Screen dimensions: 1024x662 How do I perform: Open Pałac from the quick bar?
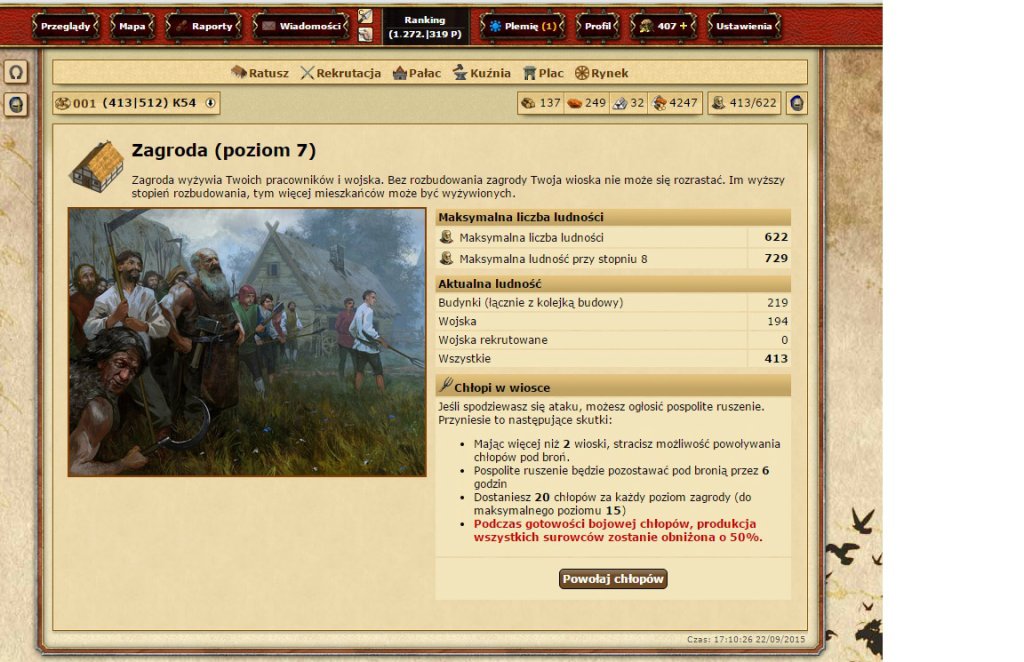pyautogui.click(x=417, y=72)
